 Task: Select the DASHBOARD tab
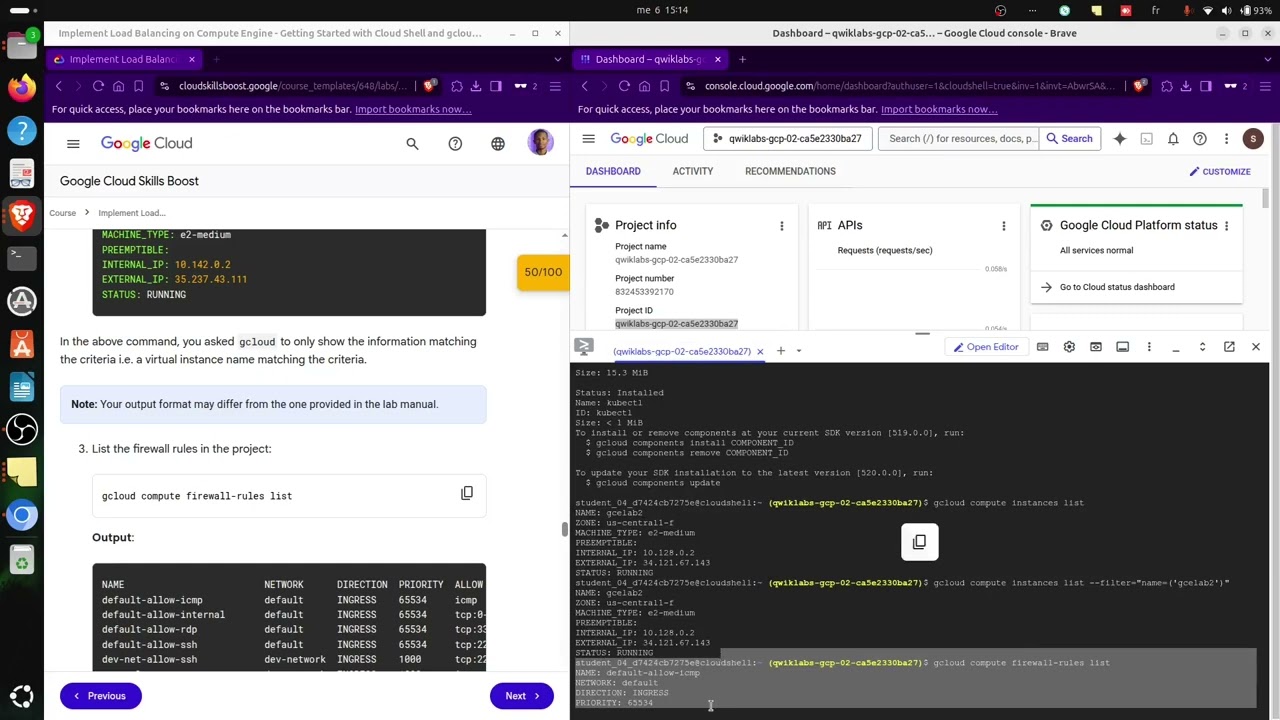(x=613, y=171)
